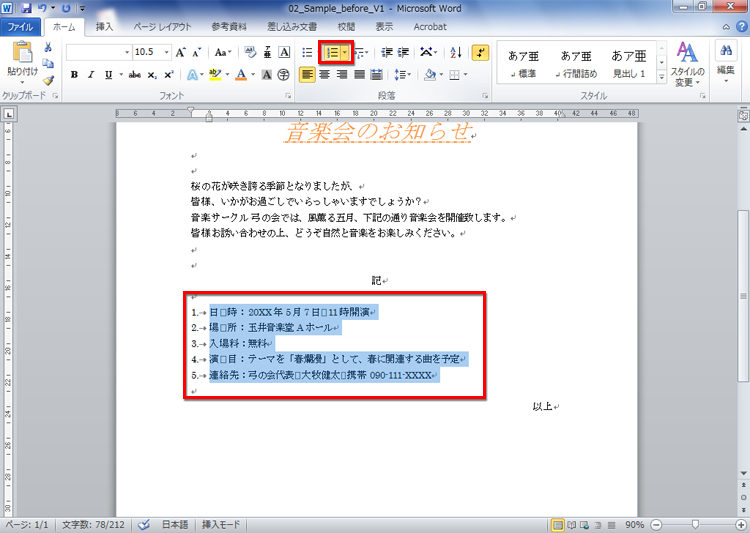The width and height of the screenshot is (750, 533).
Task: Switch to the 表示 tab
Action: coord(384,27)
